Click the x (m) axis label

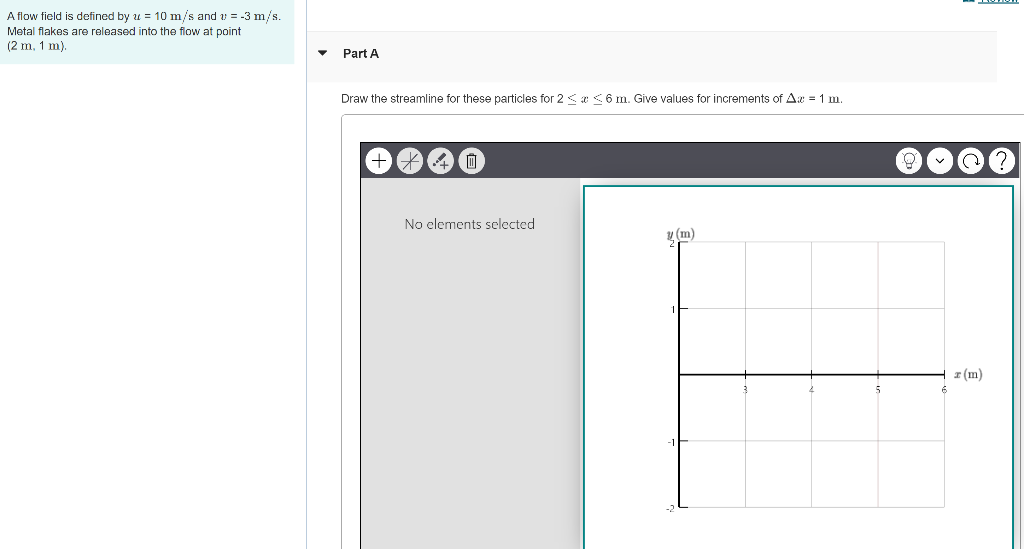968,374
